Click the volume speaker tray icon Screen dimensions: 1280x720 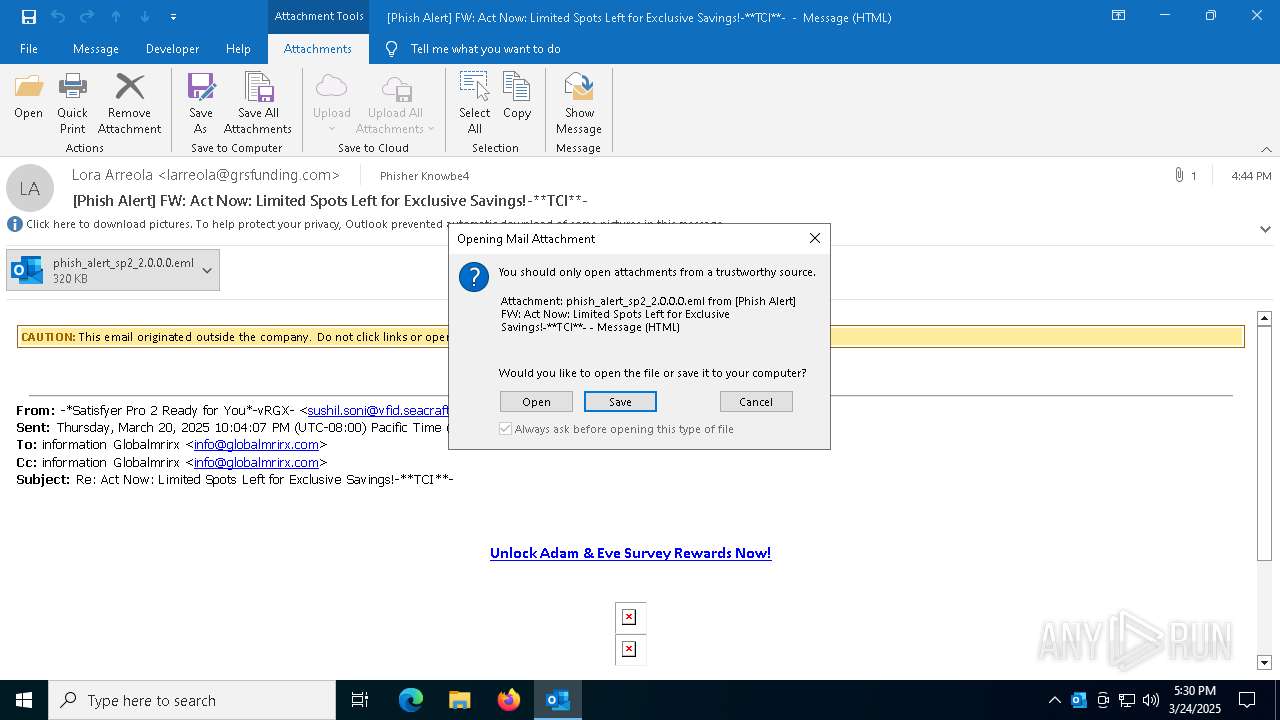coord(1151,700)
